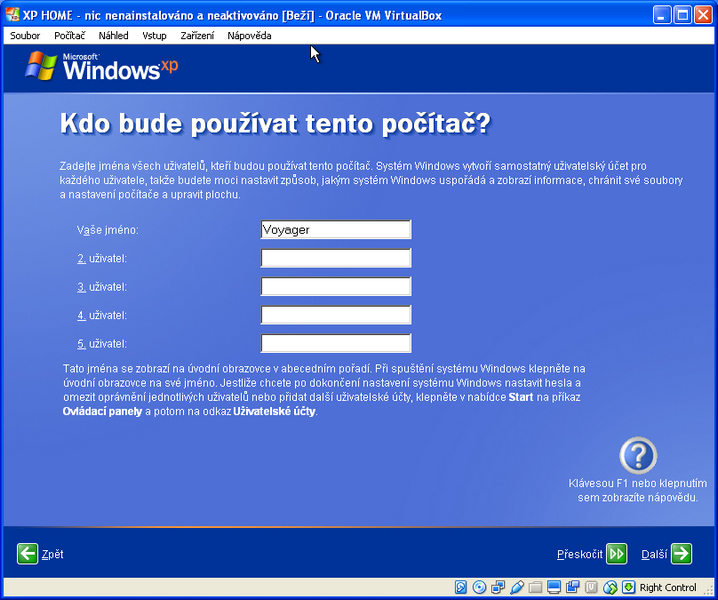Click the network adapter status icon
The image size is (718, 600).
click(x=498, y=587)
